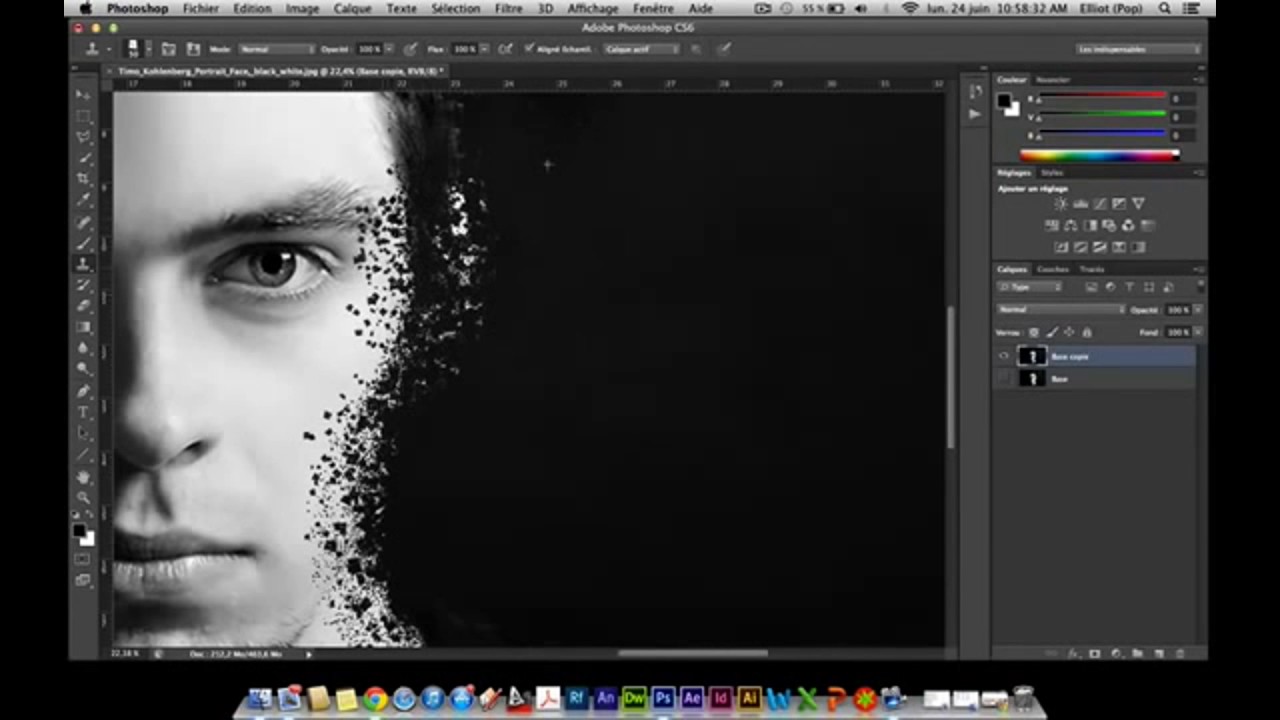Click the spectrum color ramp
This screenshot has width=1280, height=720.
pyautogui.click(x=1099, y=155)
